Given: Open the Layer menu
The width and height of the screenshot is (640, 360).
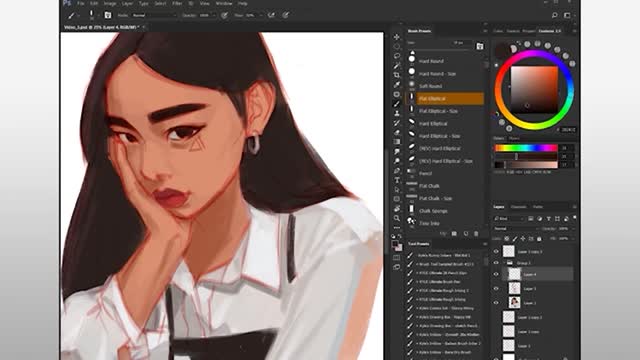Looking at the screenshot, I should (127, 3).
